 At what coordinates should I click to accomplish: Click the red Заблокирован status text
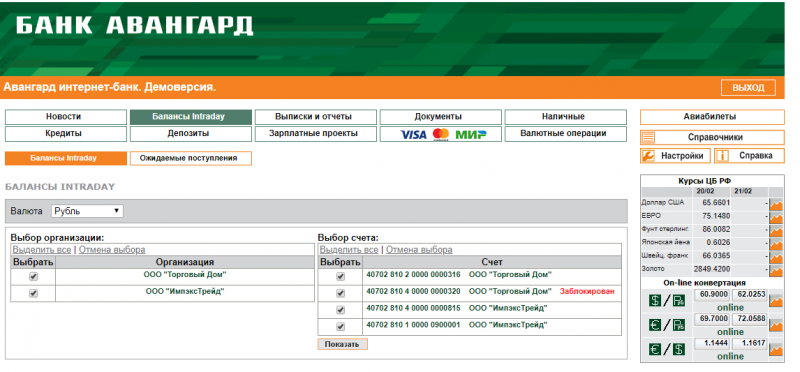[587, 291]
